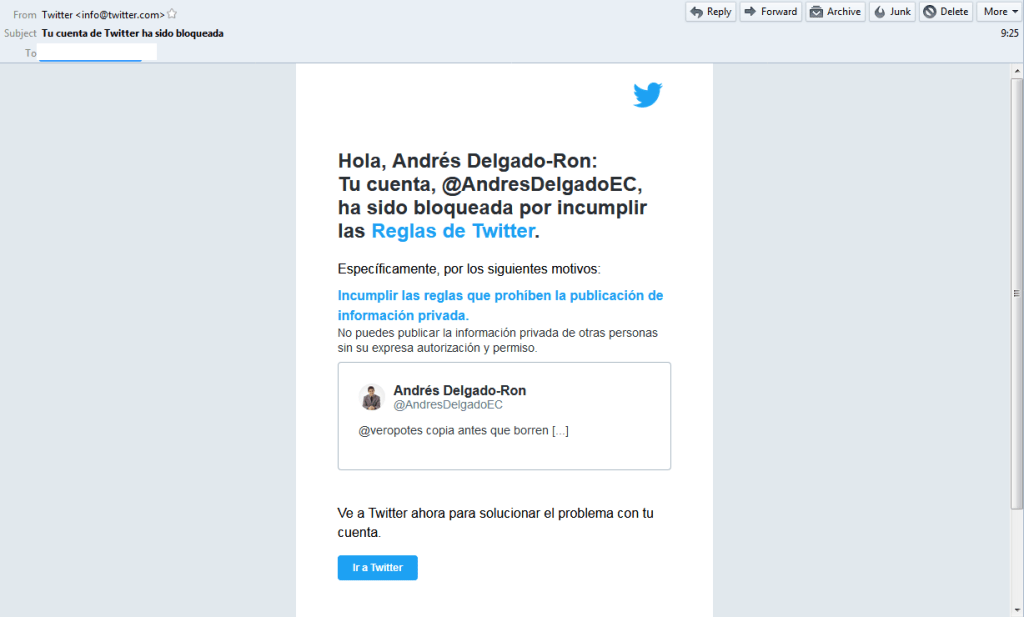Click the scrollbar up arrow
This screenshot has width=1024, height=617.
1016,70
